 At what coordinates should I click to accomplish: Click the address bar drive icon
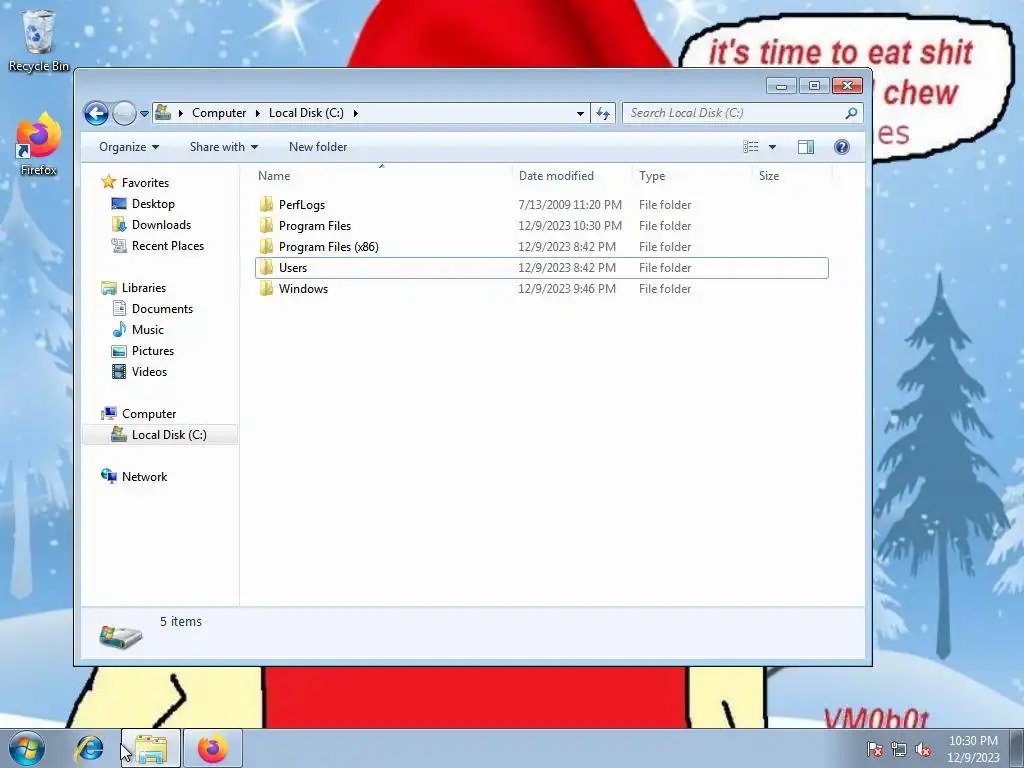(x=163, y=113)
